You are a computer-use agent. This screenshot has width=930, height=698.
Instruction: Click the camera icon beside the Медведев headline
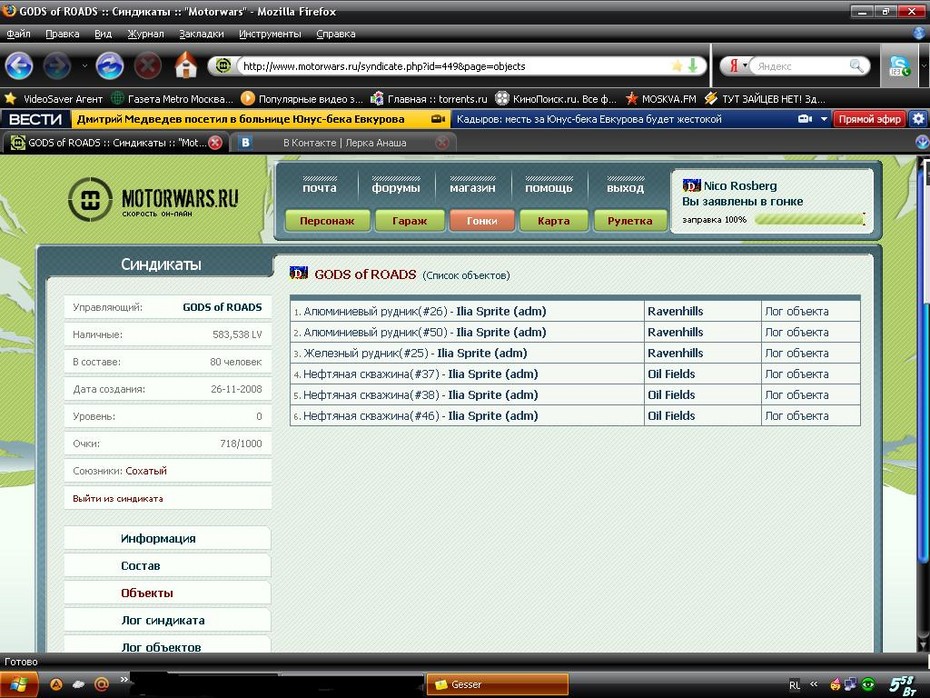tap(438, 119)
